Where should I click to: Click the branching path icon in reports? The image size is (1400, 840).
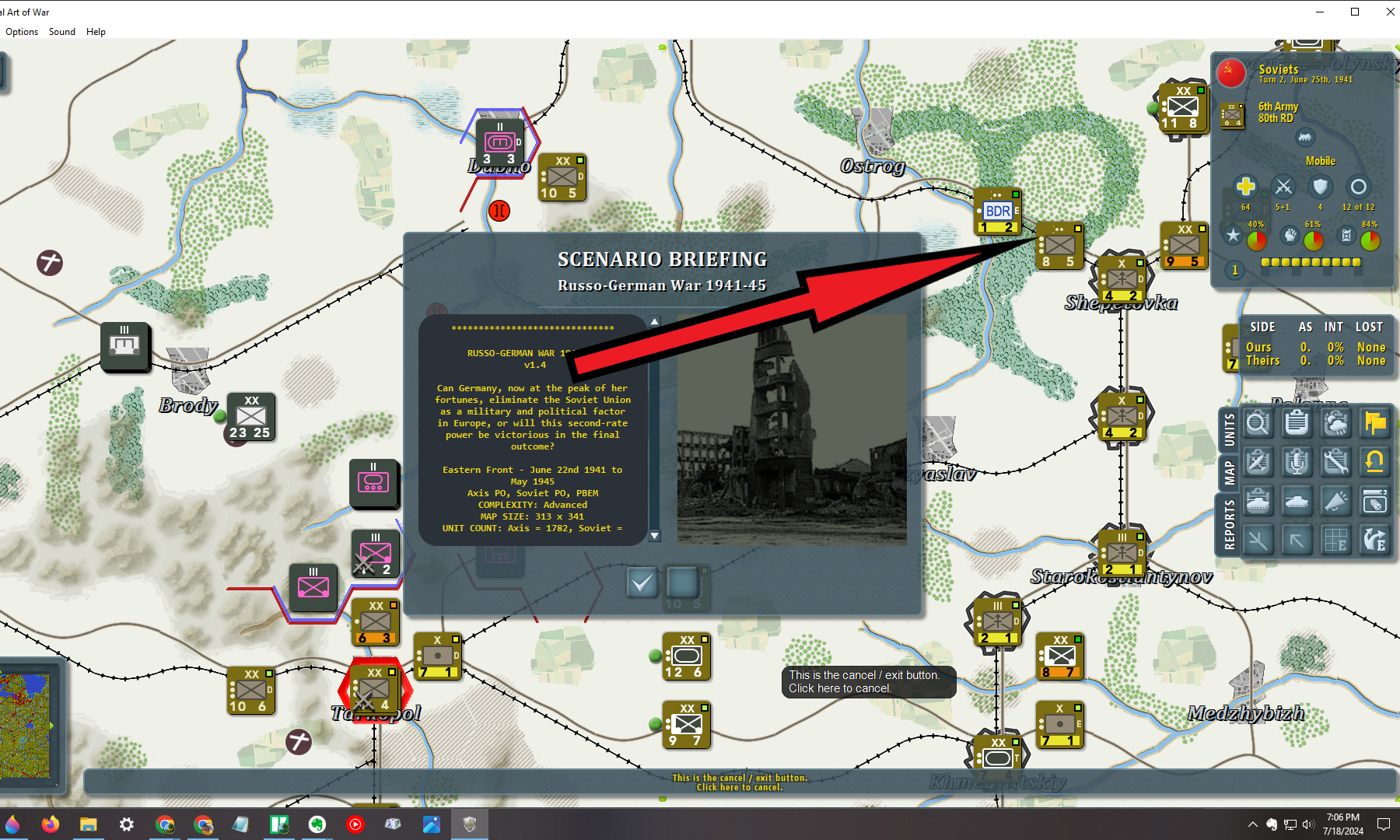click(1258, 541)
